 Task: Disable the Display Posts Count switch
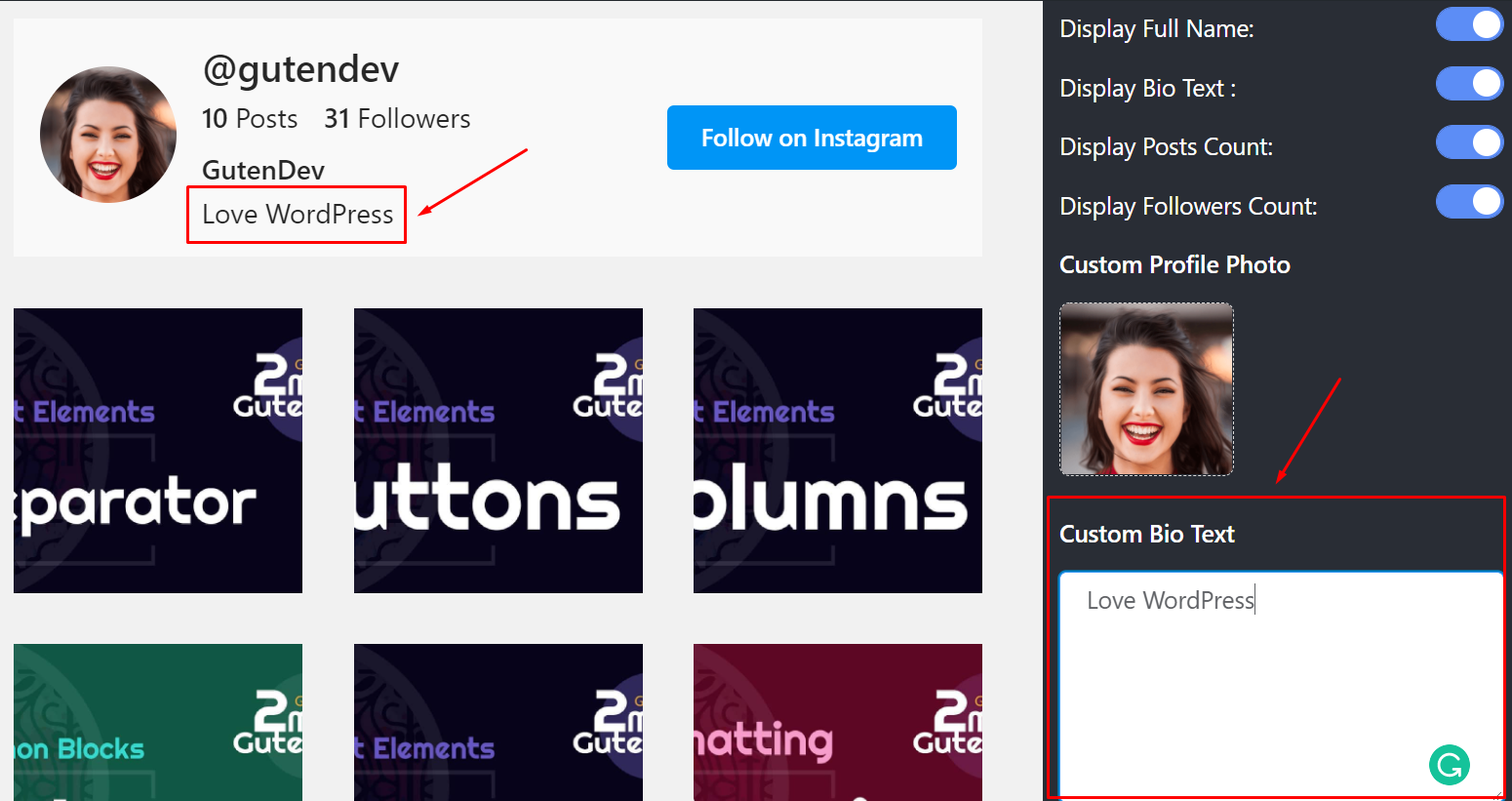point(1469,142)
